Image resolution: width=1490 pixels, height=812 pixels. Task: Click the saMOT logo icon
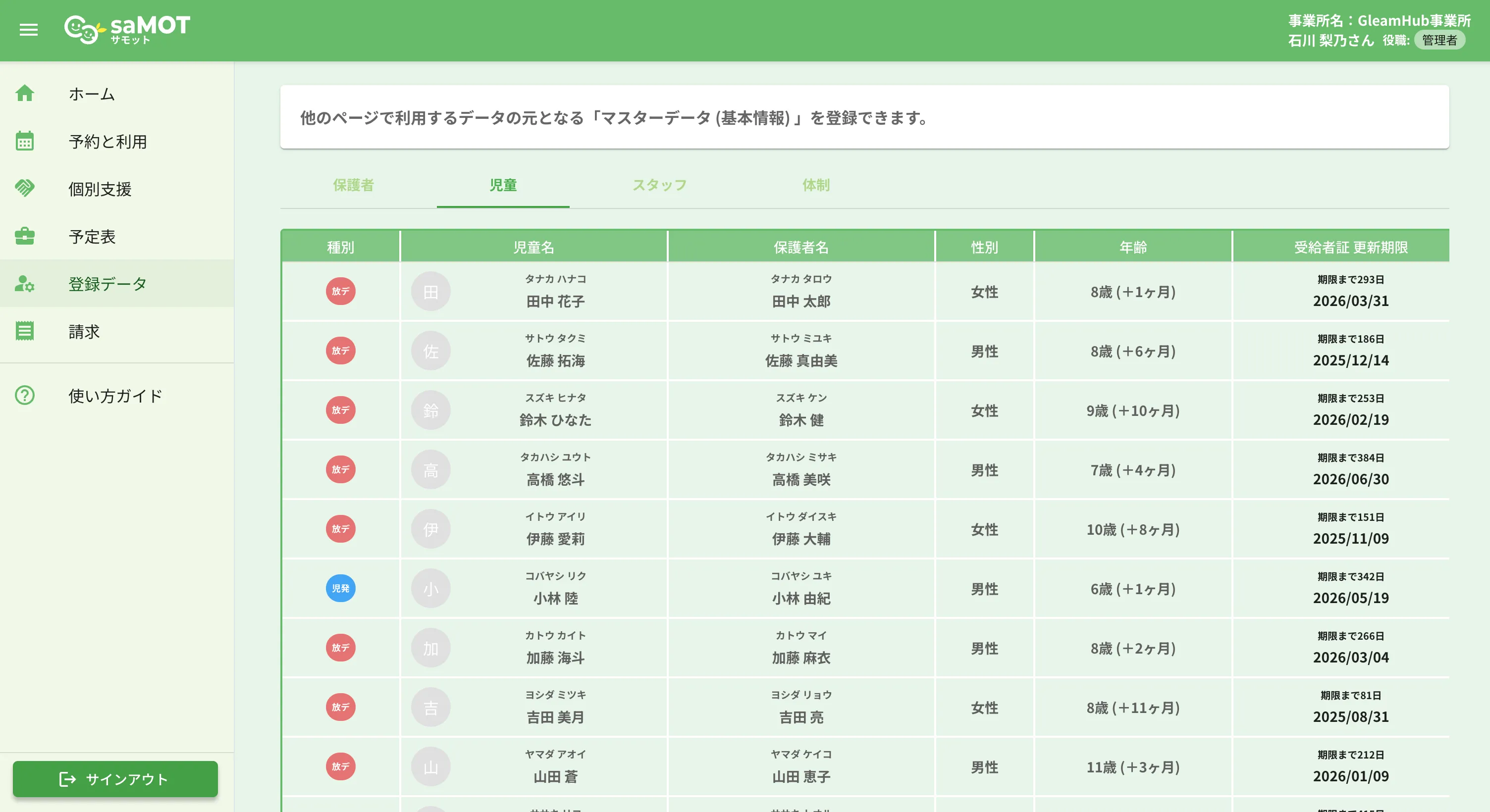[84, 30]
